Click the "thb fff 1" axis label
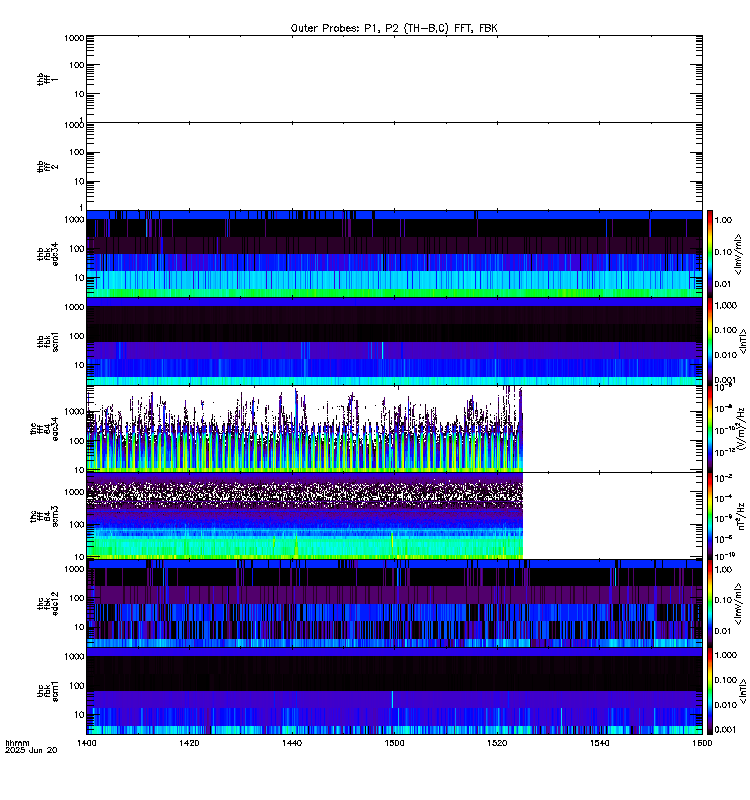Screen dimensions: 750x800 (47, 79)
